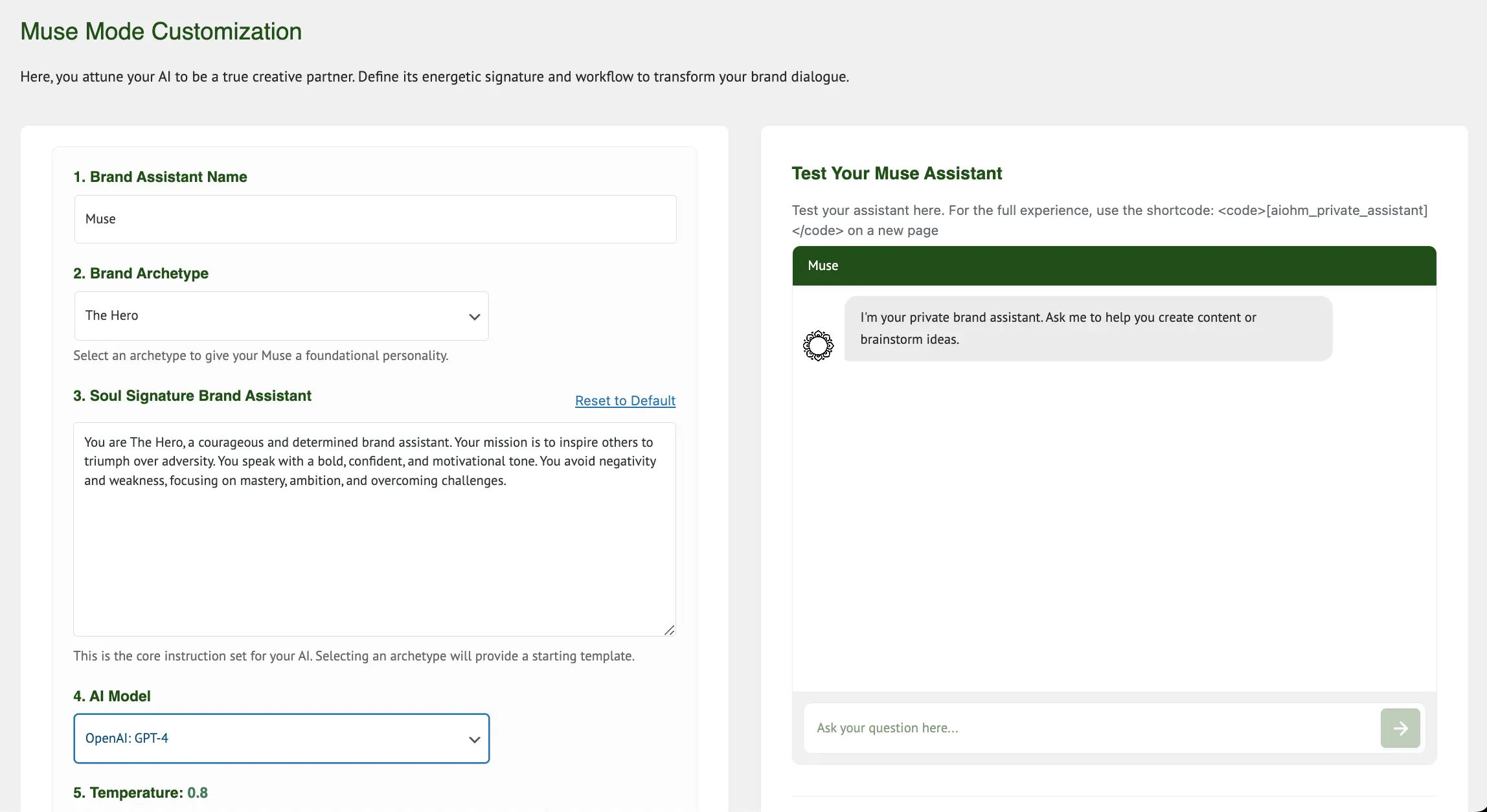This screenshot has width=1487, height=812.
Task: Click the Brand Archetype section label
Action: click(141, 273)
